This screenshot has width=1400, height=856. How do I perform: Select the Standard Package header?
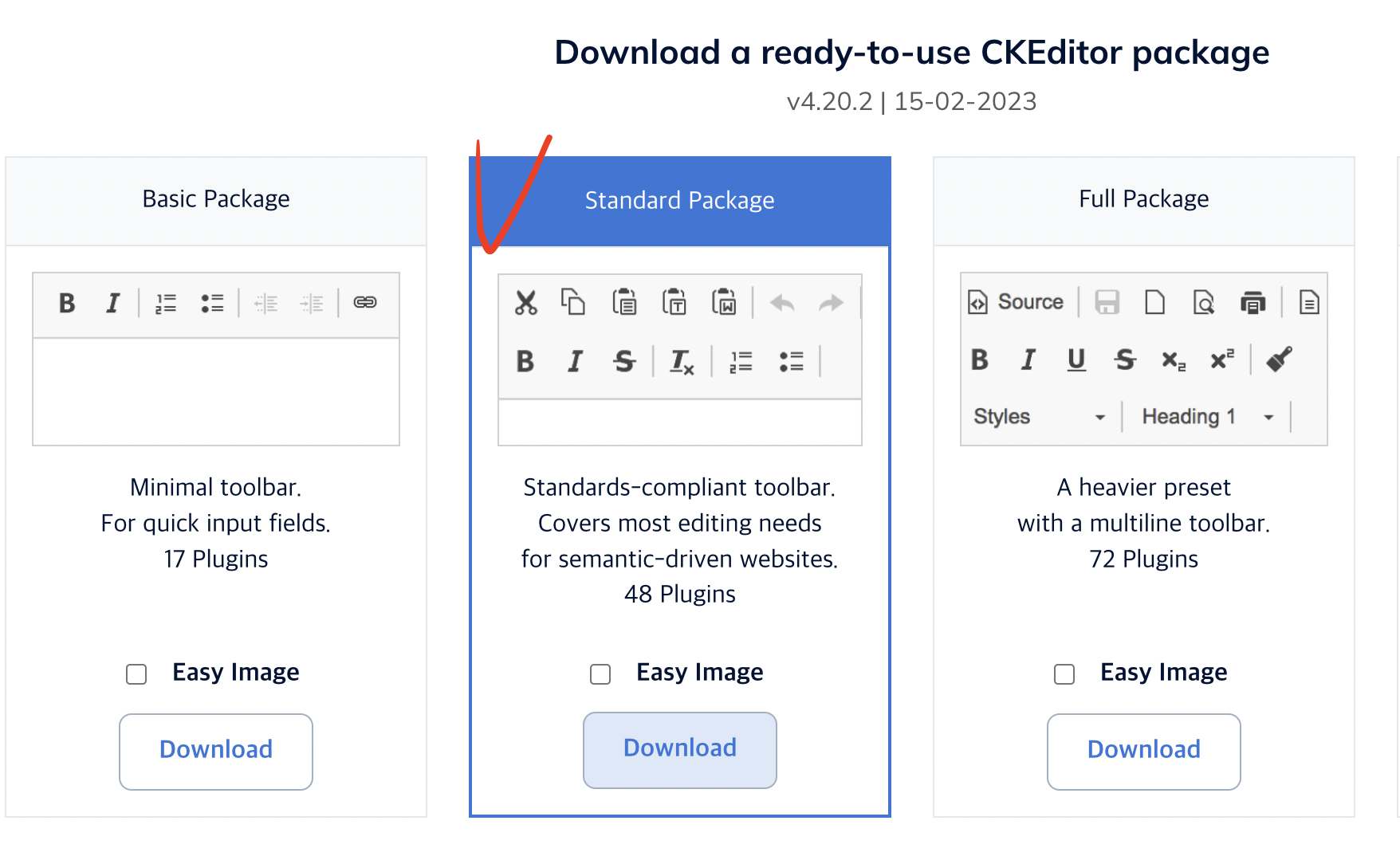(x=680, y=201)
